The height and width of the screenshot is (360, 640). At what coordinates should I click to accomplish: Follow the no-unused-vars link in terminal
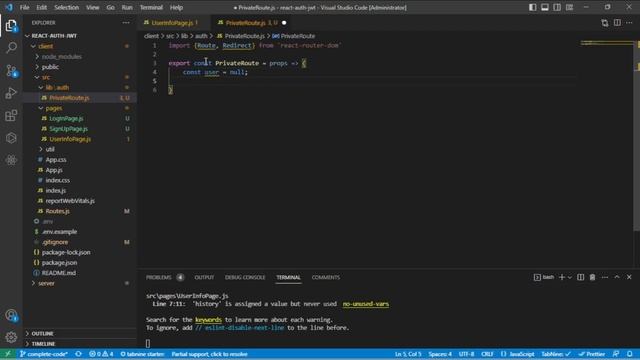tap(366, 304)
